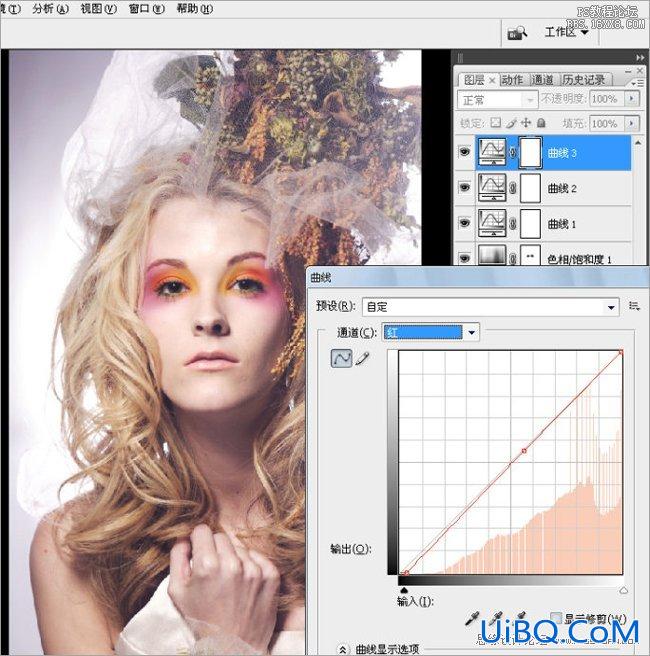
Task: Select the 曲线 2 layer name
Action: point(562,189)
